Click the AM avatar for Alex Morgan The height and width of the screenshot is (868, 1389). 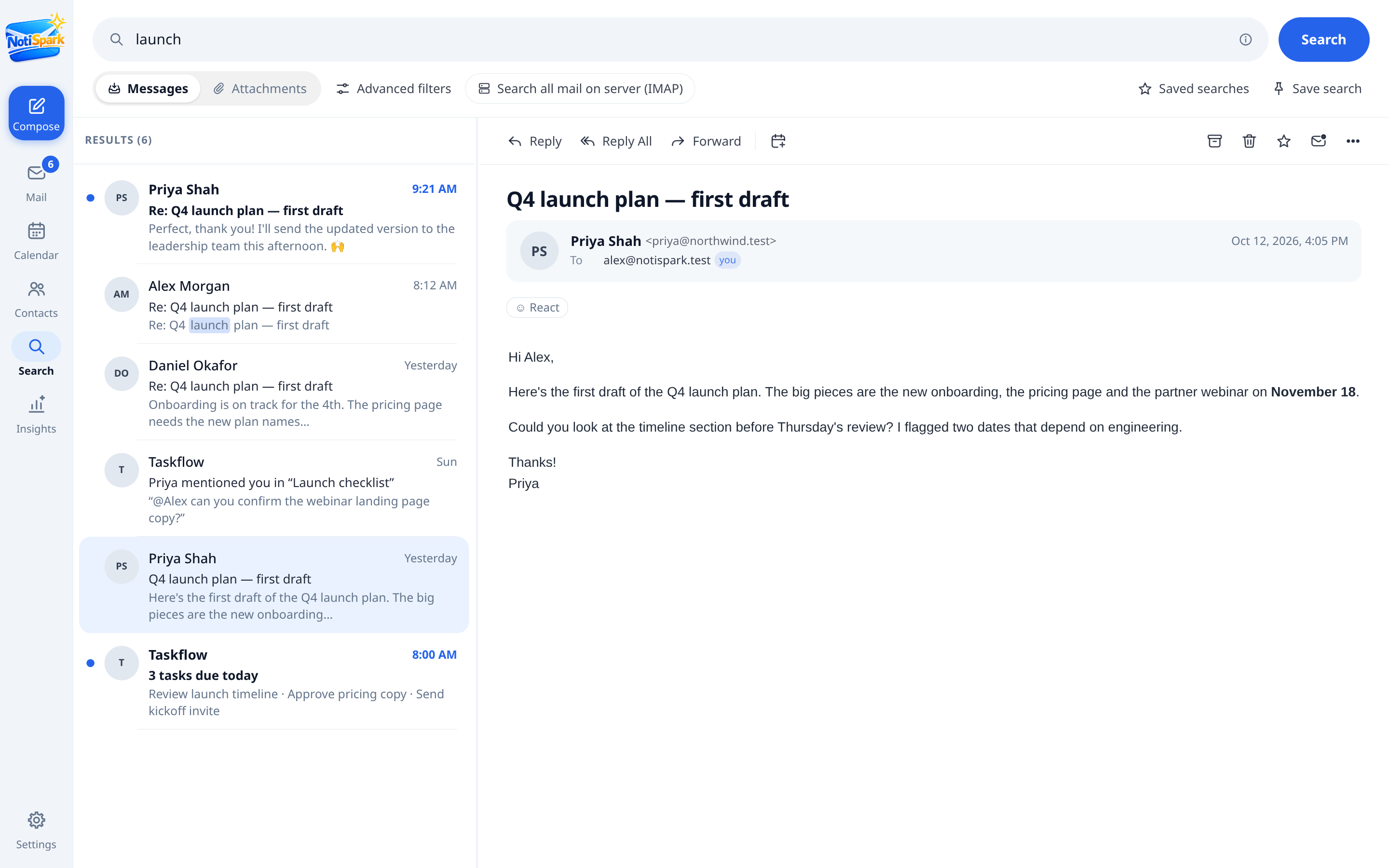pos(121,295)
